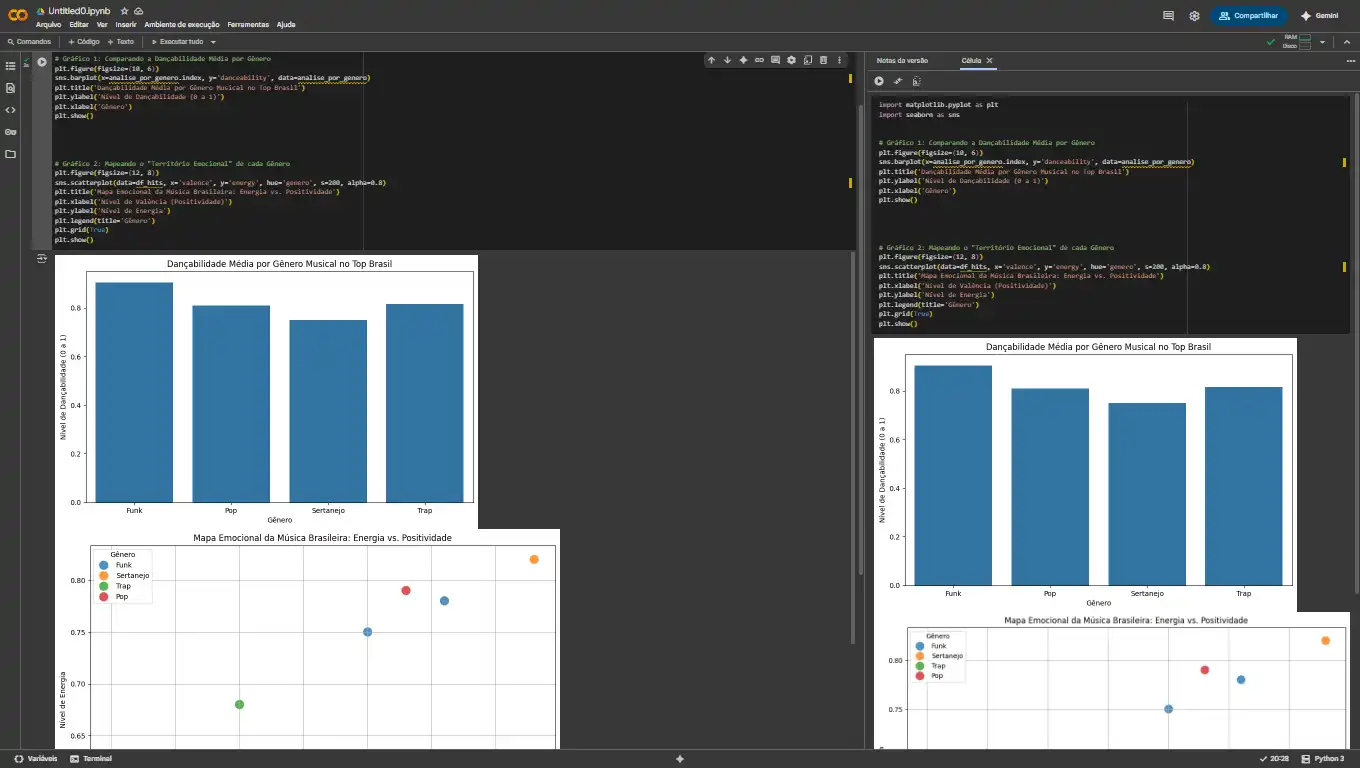The image size is (1360, 768).
Task: Click the 20:28 execution status indicator
Action: click(x=1272, y=759)
